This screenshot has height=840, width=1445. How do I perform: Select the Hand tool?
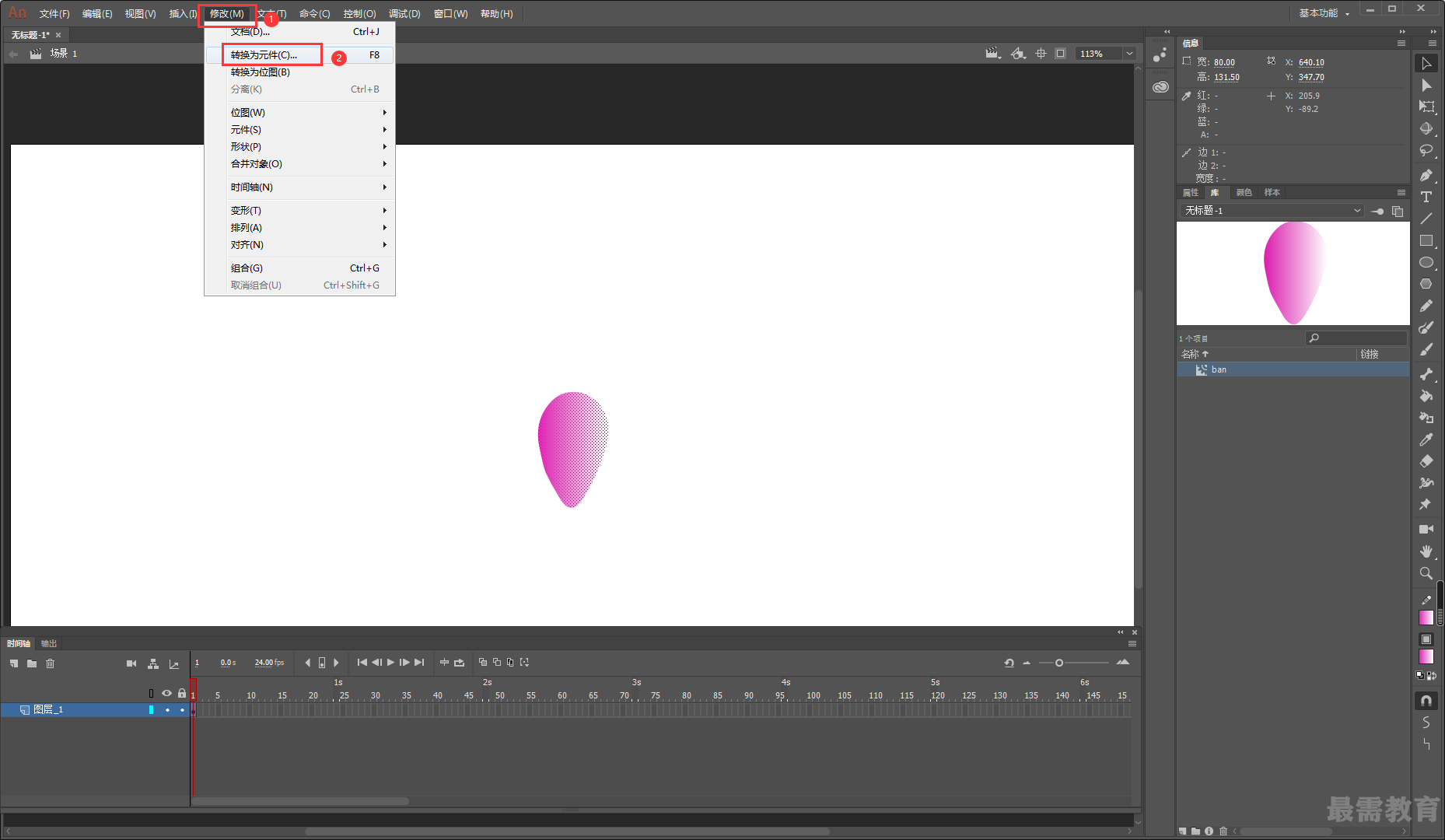pyautogui.click(x=1426, y=551)
